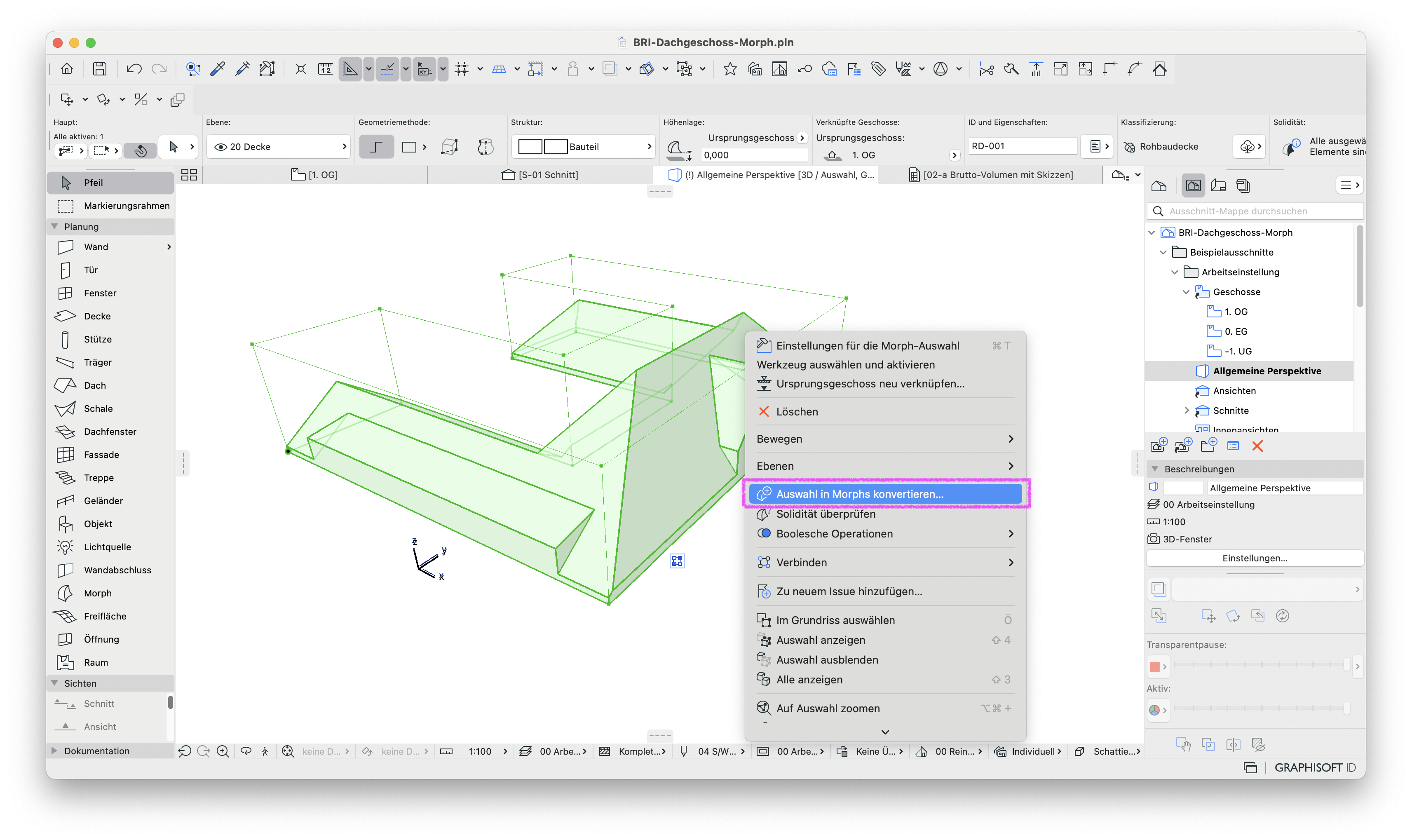Switch to the [1. OG] tab
This screenshot has height=840, width=1412.
point(314,175)
